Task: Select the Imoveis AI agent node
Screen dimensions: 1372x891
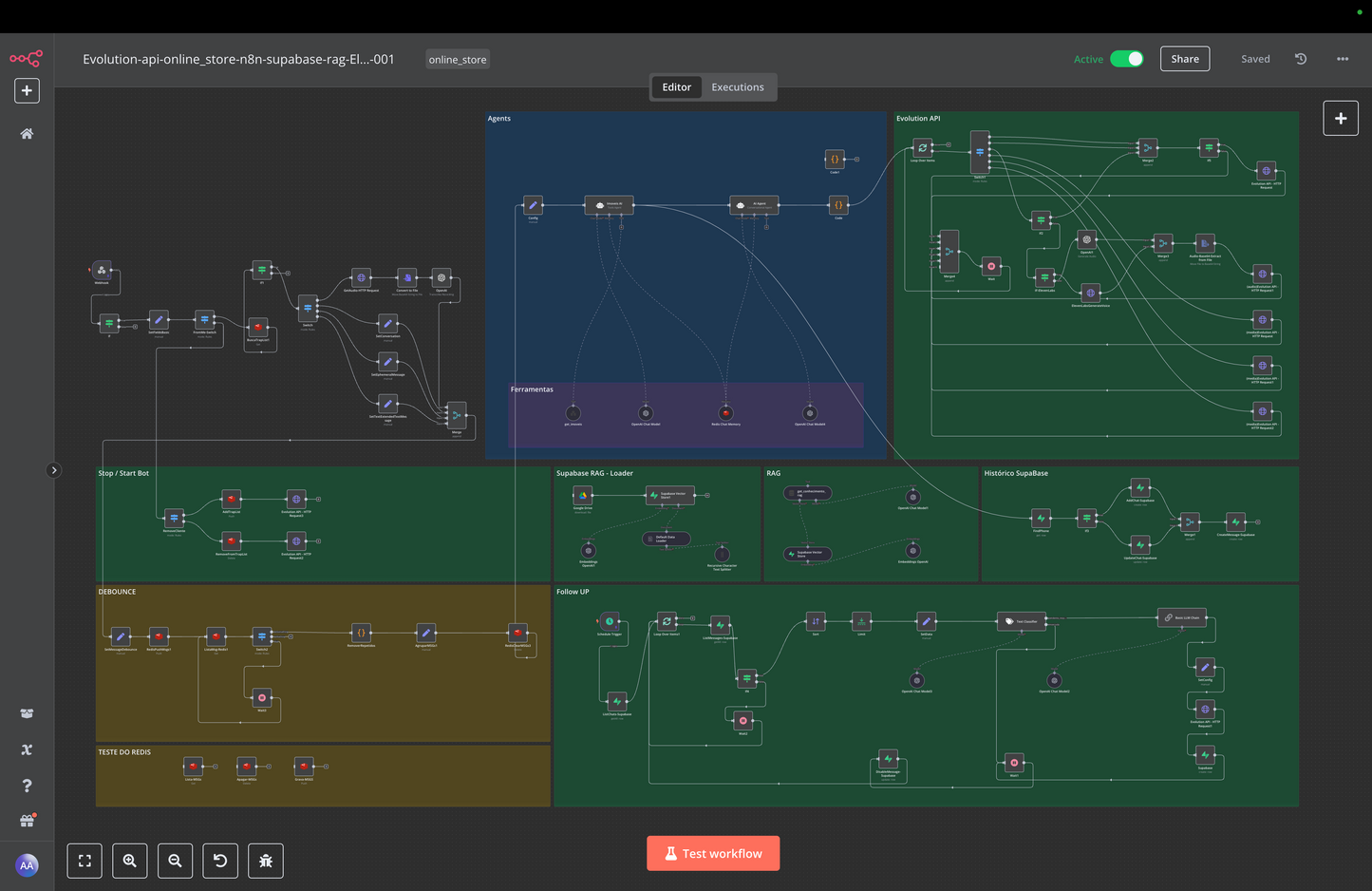Action: [x=609, y=204]
